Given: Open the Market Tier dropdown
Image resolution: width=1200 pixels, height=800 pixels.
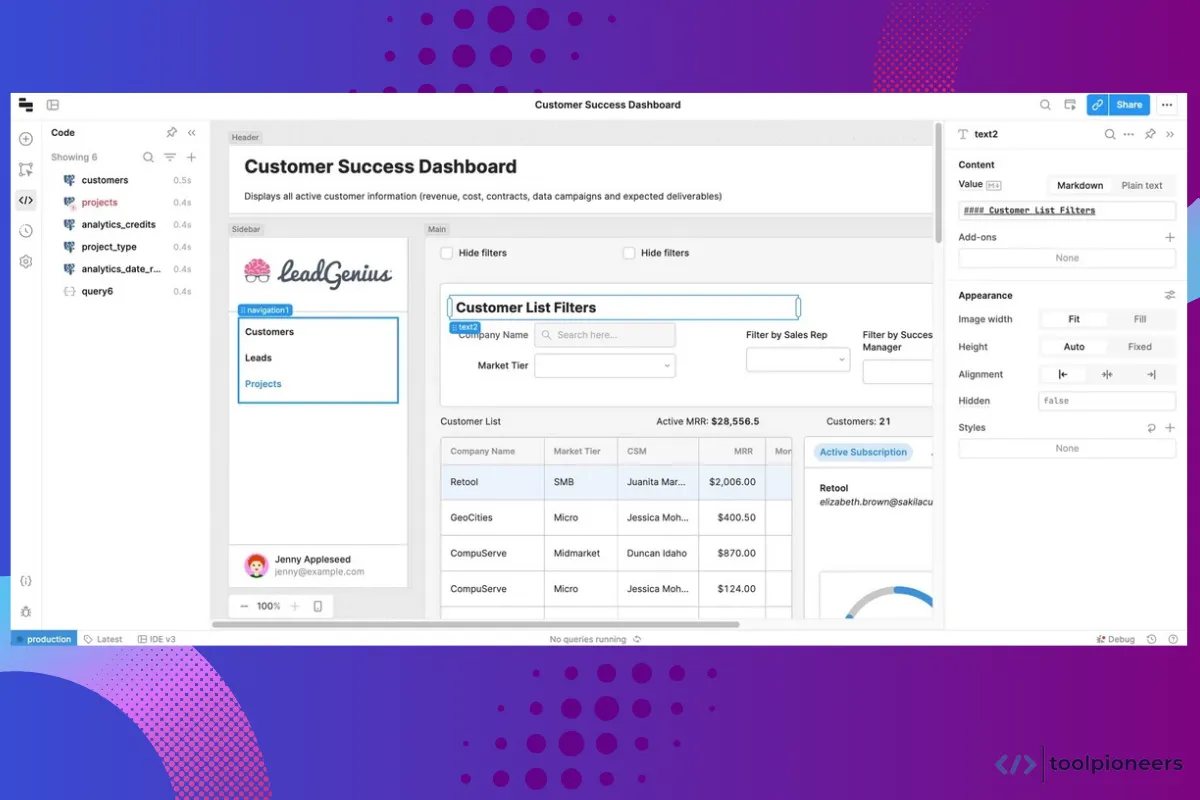Looking at the screenshot, I should coord(605,366).
